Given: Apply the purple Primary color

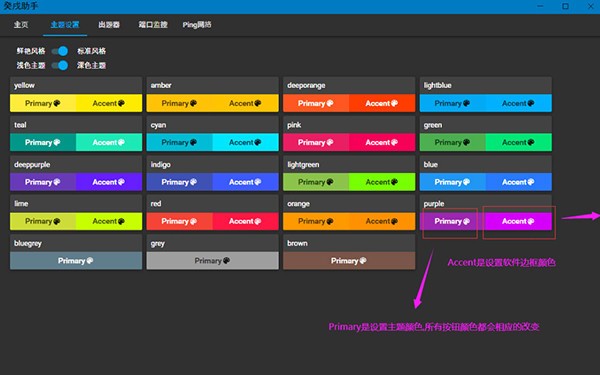Looking at the screenshot, I should click(452, 221).
